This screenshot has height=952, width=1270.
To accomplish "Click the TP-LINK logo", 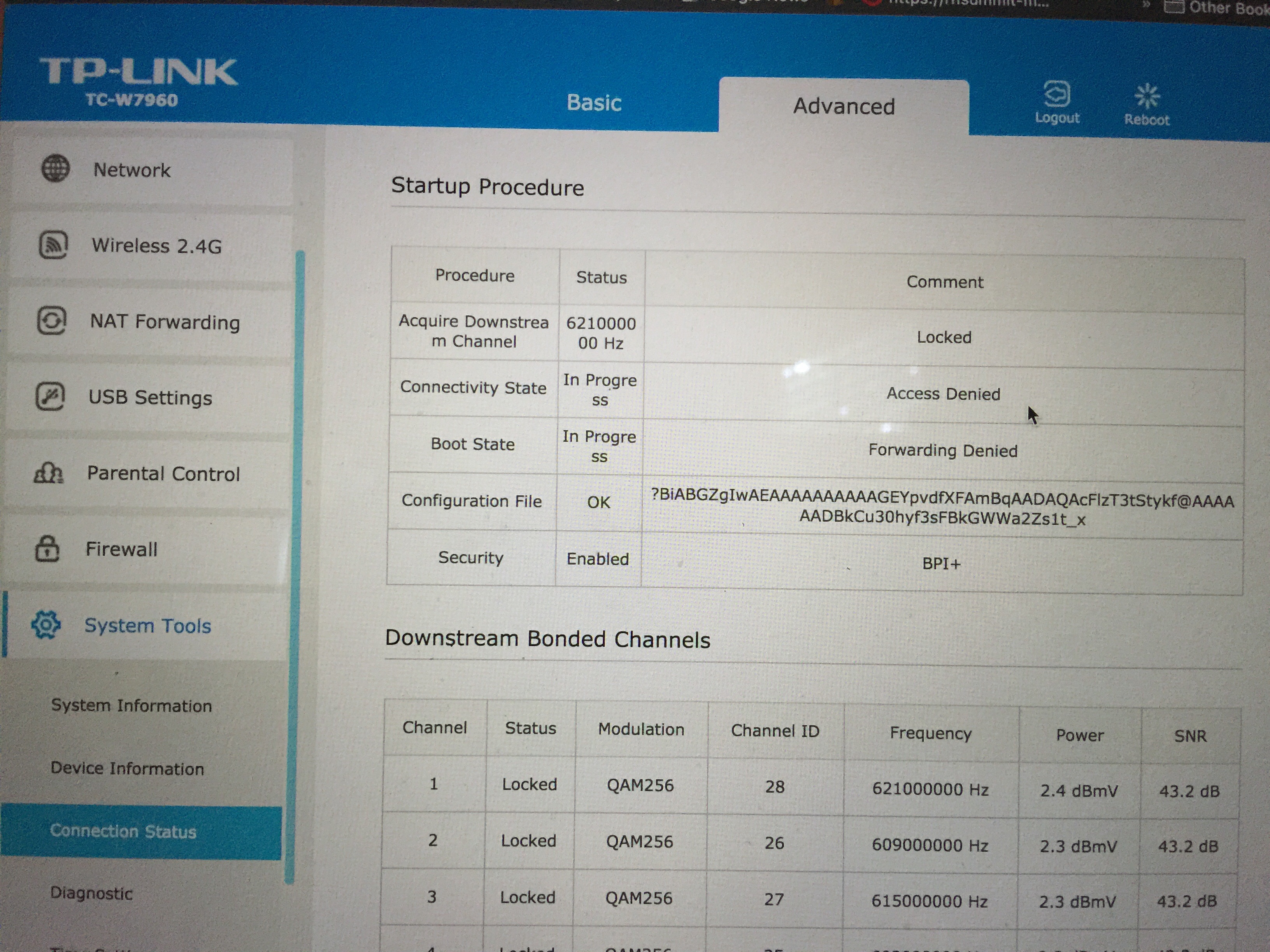I will pos(138,72).
